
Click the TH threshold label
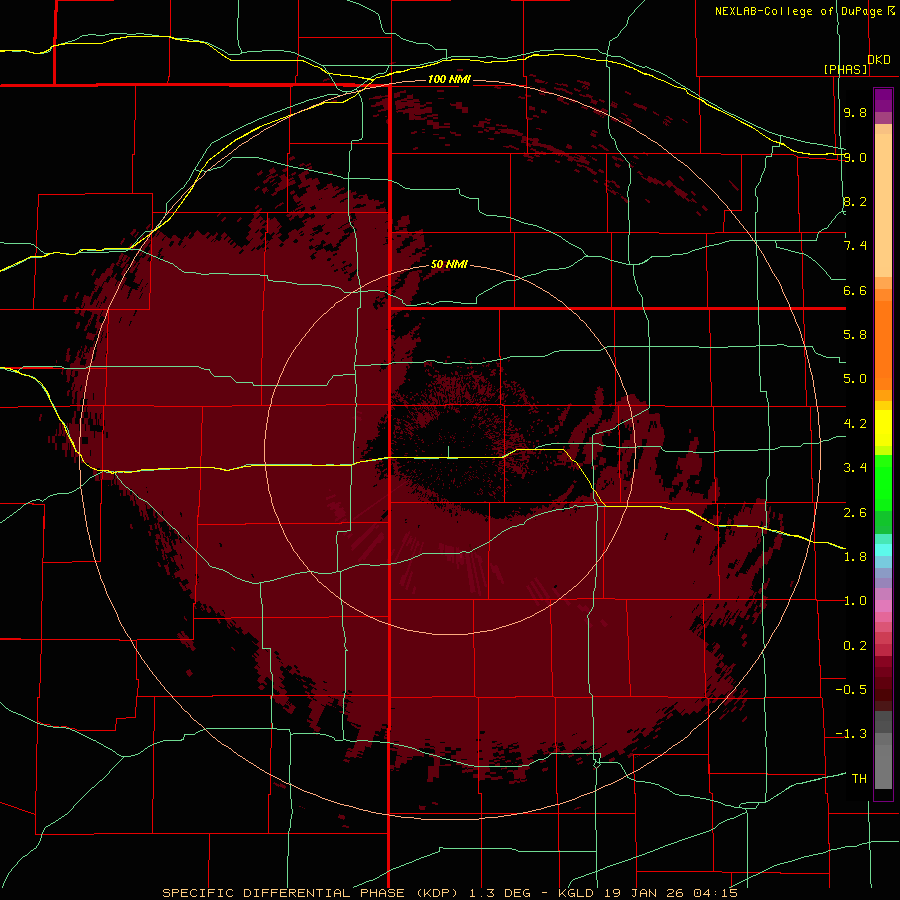point(859,779)
